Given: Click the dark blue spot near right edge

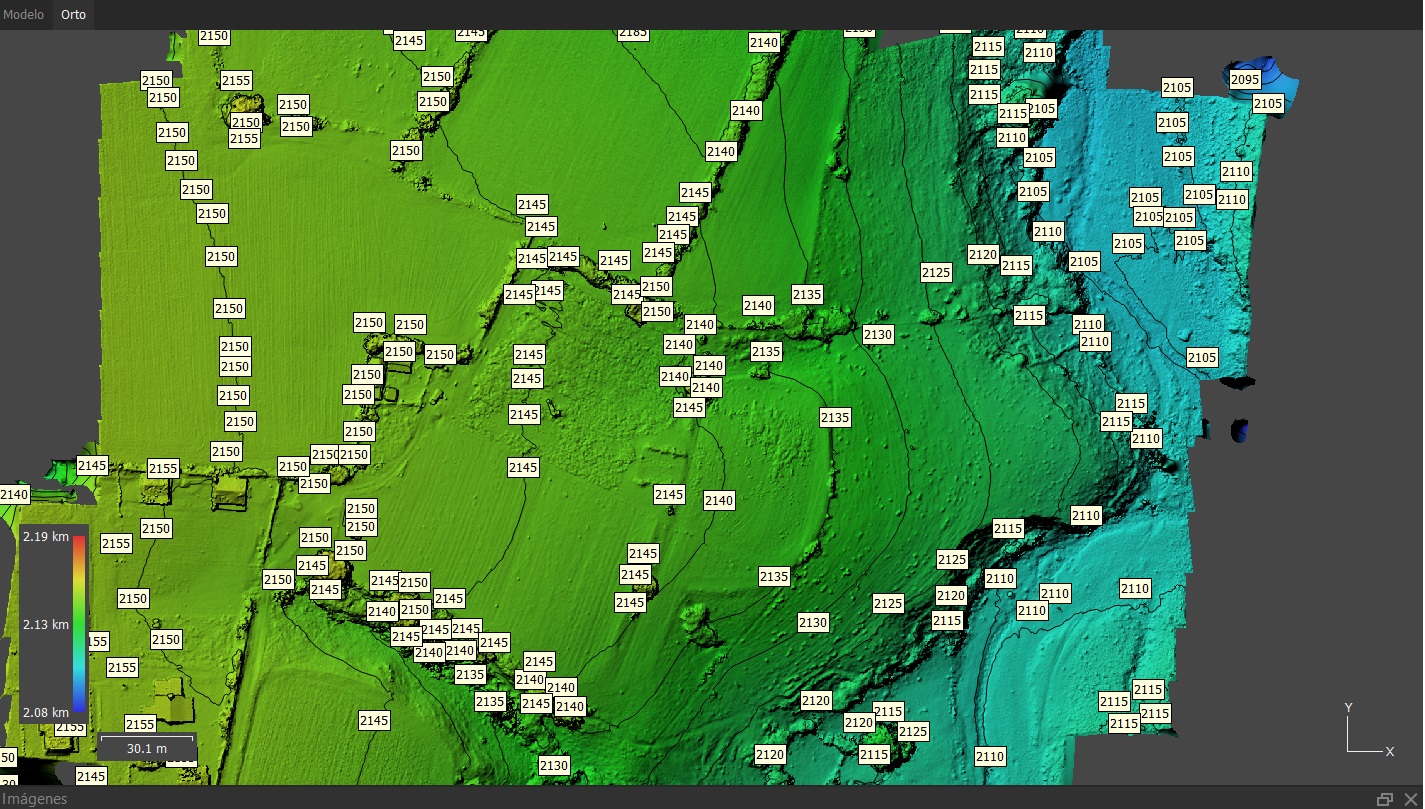Looking at the screenshot, I should pos(1241,430).
